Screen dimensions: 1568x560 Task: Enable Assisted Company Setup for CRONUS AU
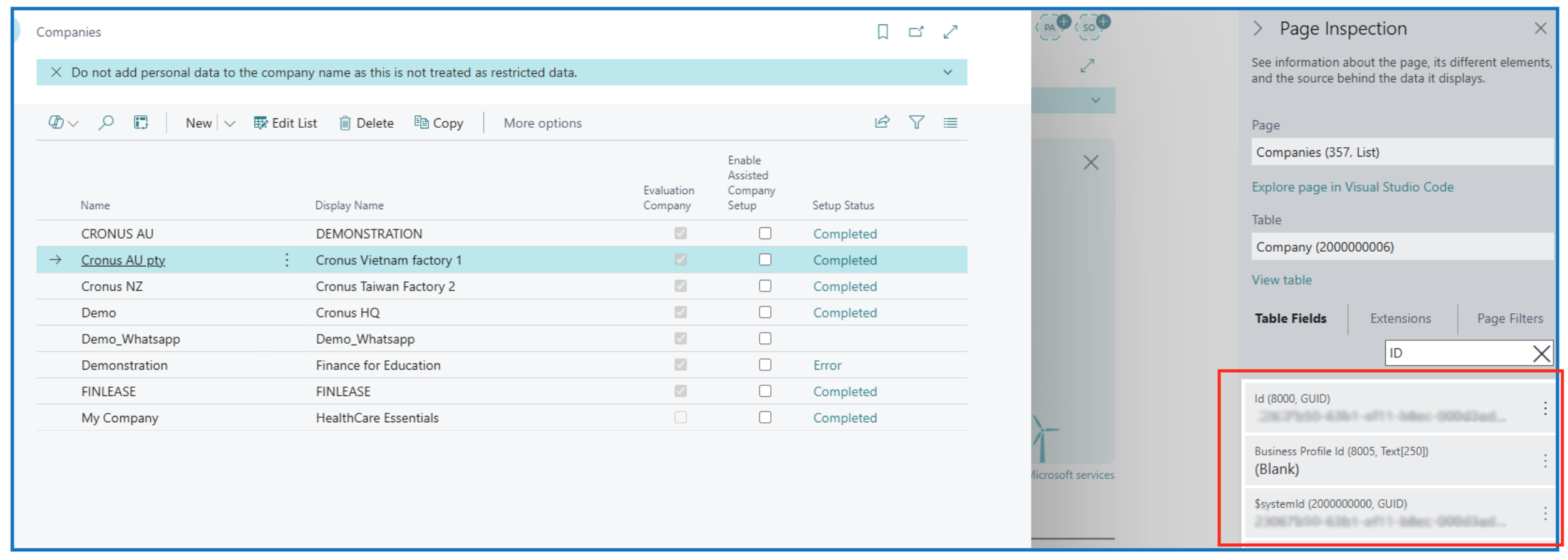tap(765, 234)
